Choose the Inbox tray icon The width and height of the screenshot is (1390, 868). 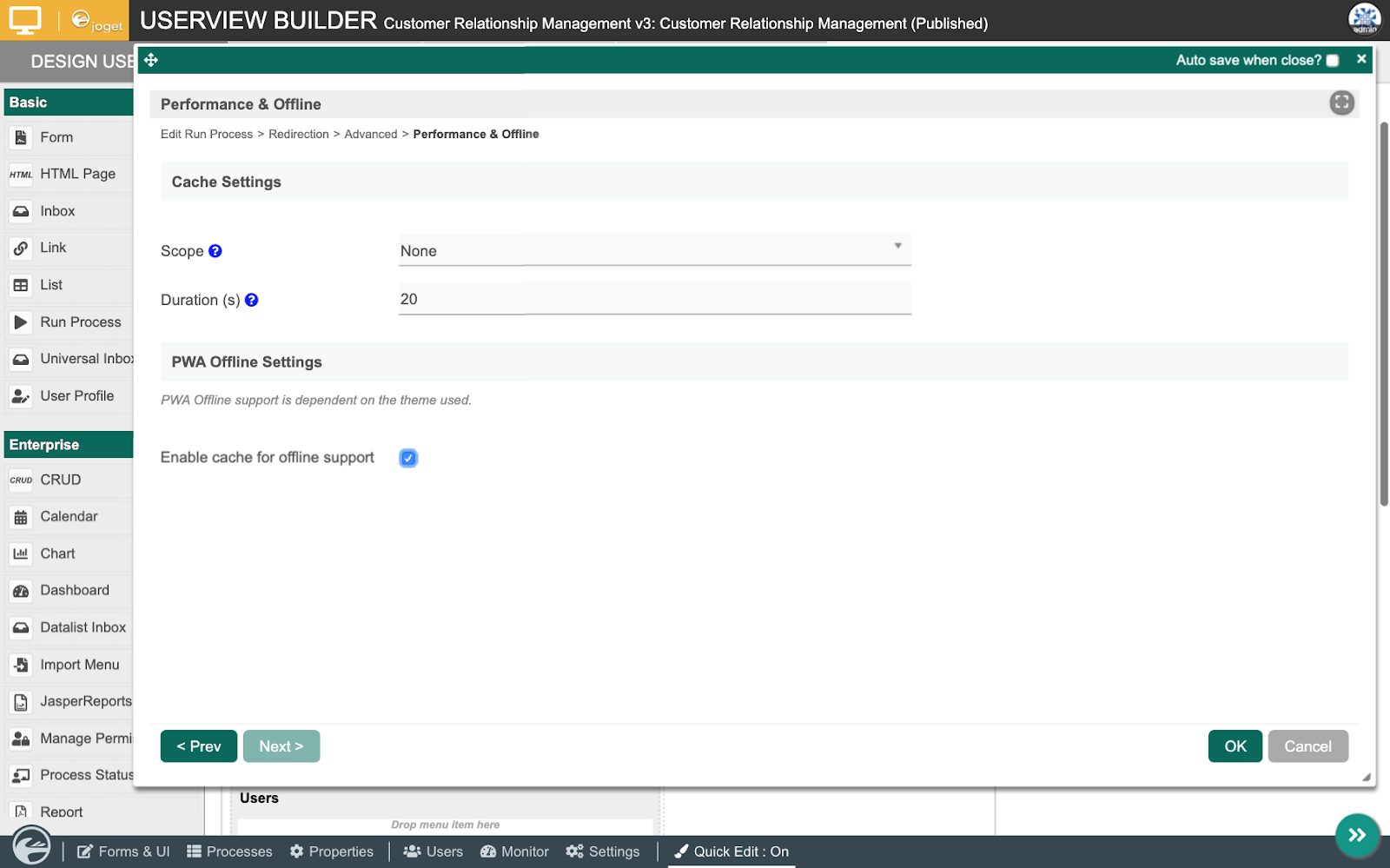point(21,211)
